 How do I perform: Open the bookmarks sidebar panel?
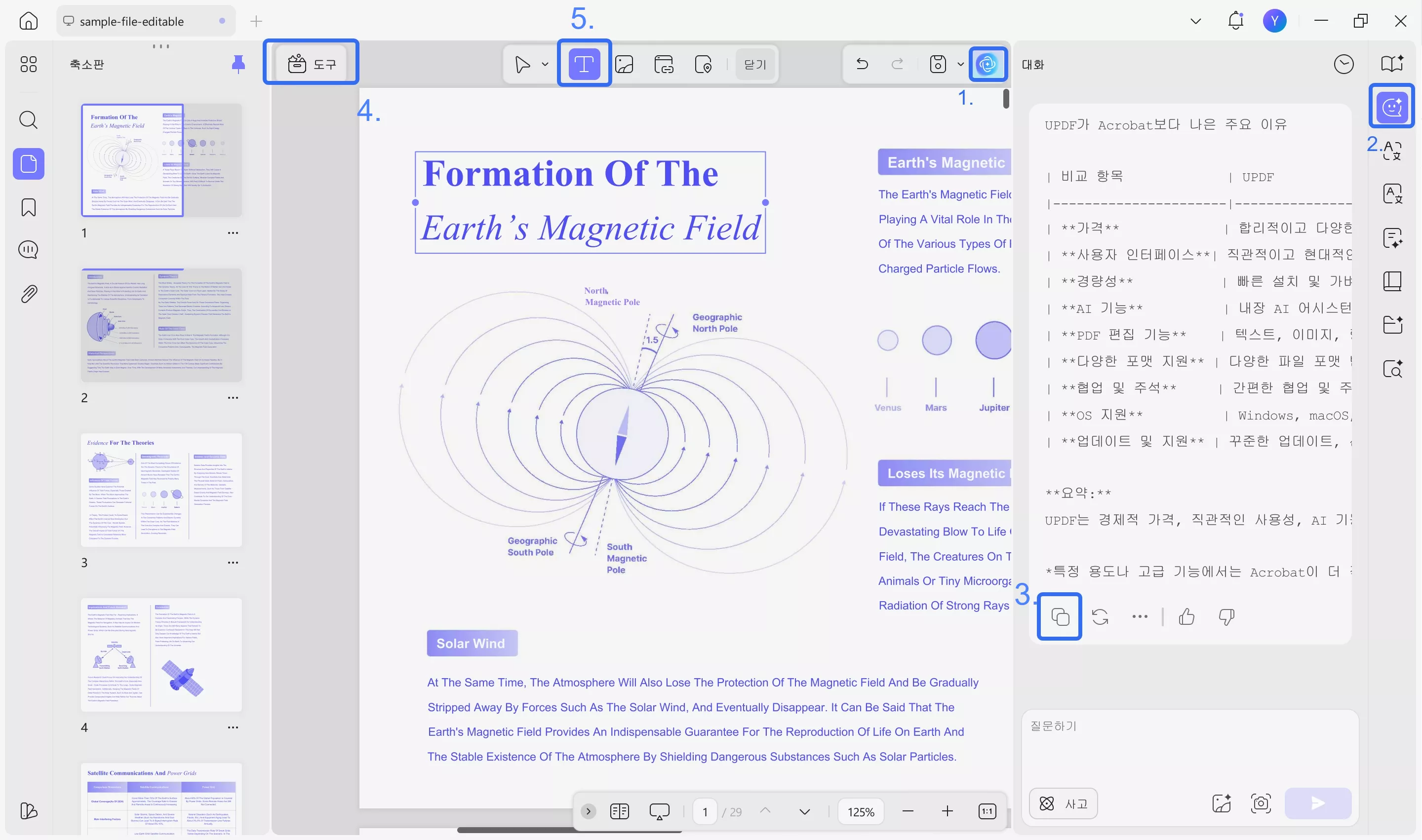(28, 207)
